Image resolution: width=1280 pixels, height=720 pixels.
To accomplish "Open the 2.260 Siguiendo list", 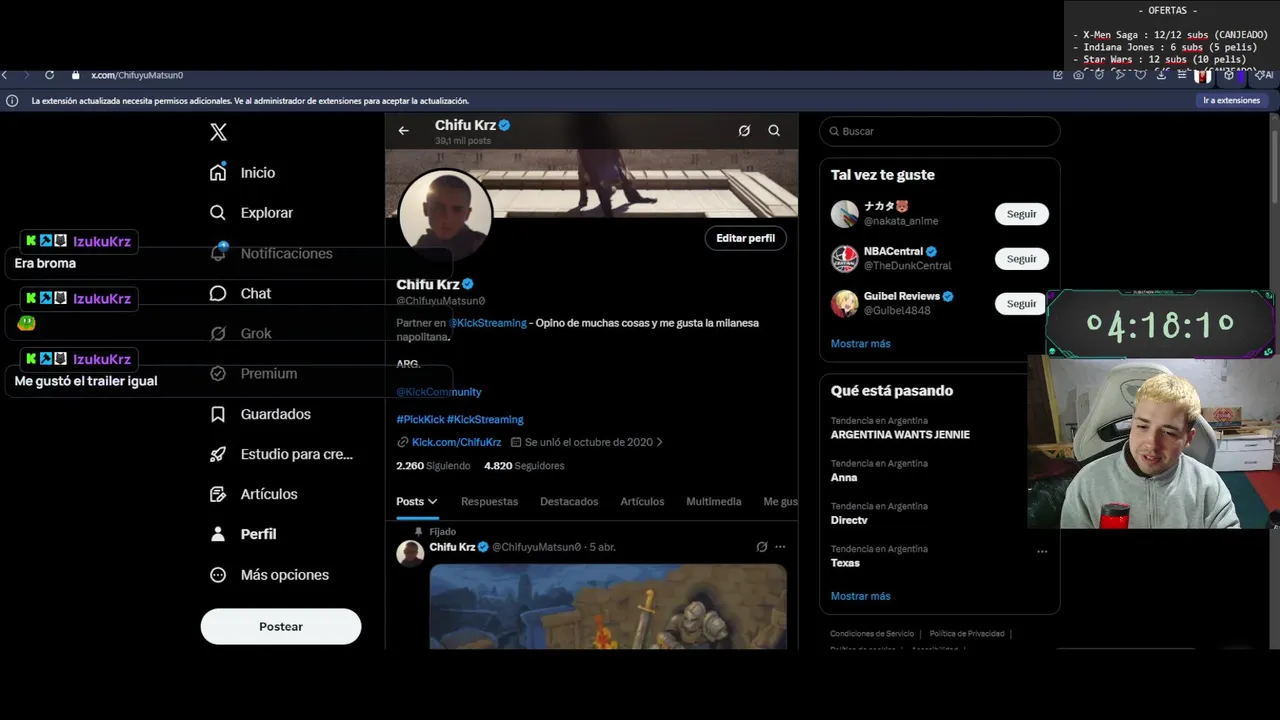I will (x=433, y=466).
